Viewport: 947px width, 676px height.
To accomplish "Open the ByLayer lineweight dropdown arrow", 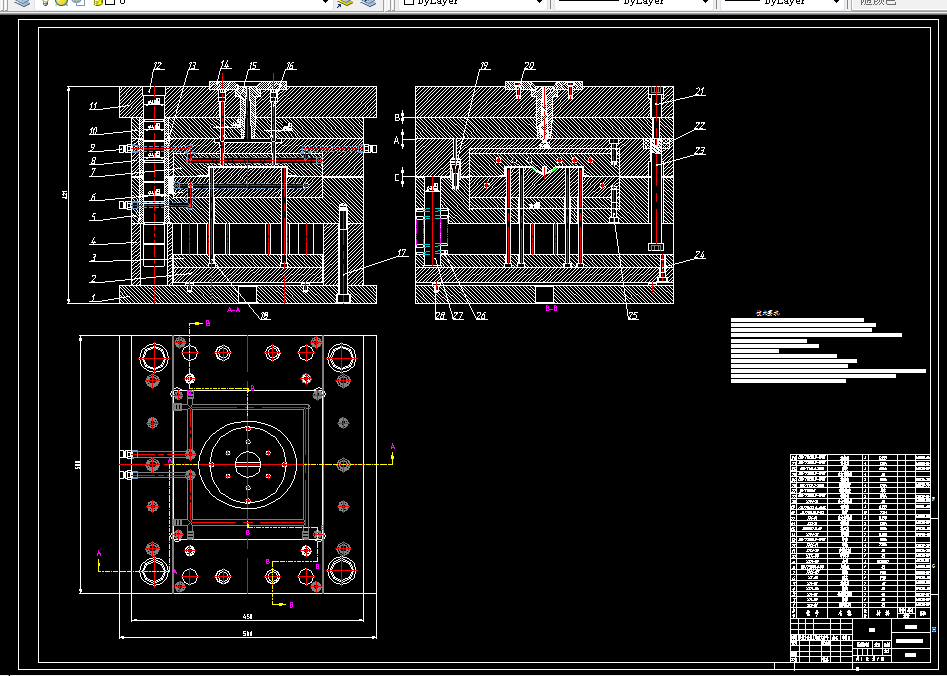I will 836,2.
